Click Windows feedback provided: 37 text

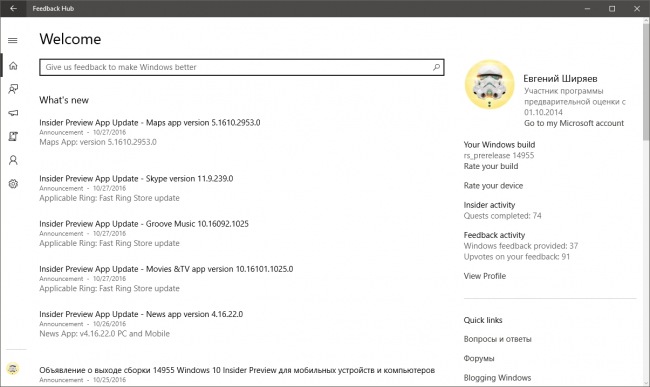click(x=521, y=246)
